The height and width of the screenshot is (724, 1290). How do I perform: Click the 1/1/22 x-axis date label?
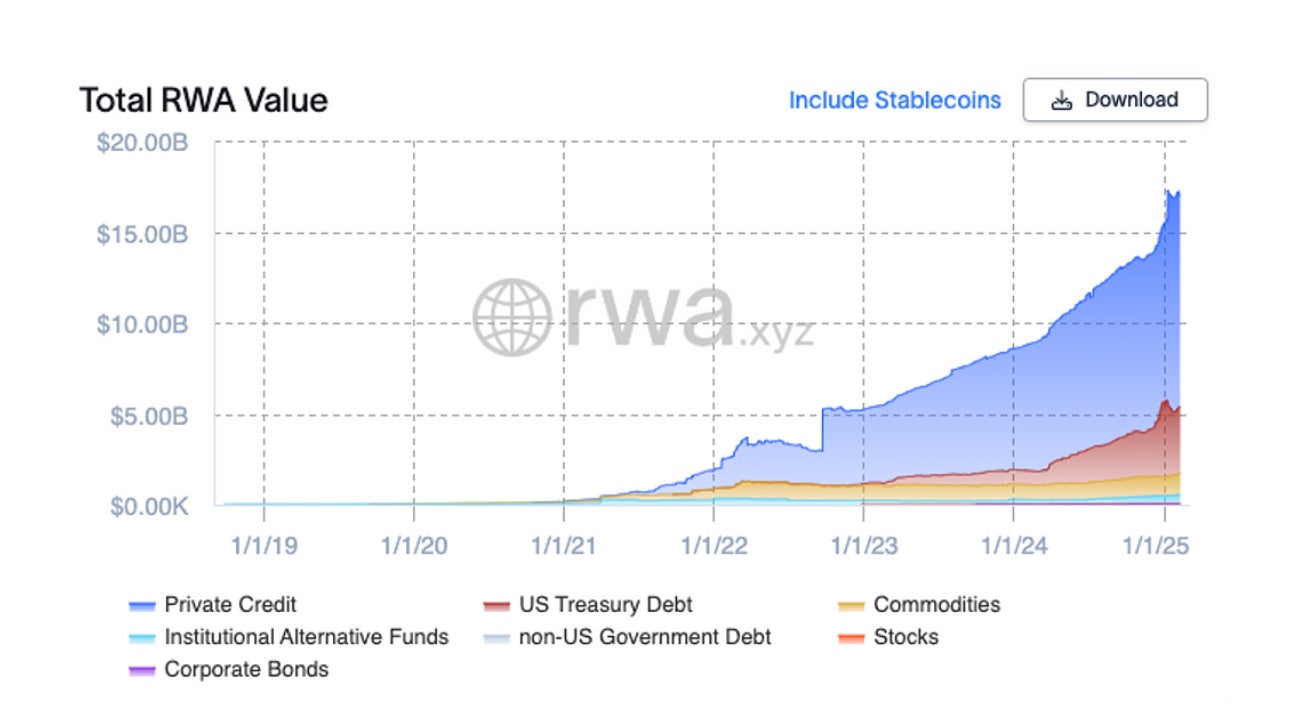(x=713, y=546)
